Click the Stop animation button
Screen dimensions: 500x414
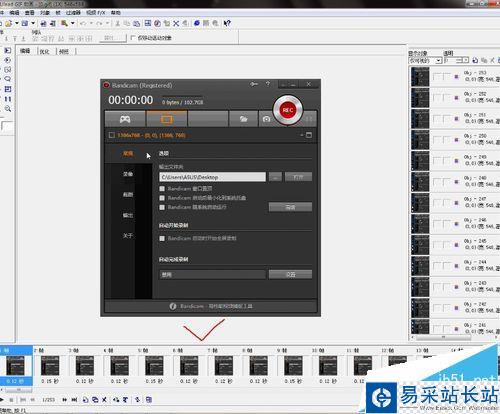coord(11,399)
